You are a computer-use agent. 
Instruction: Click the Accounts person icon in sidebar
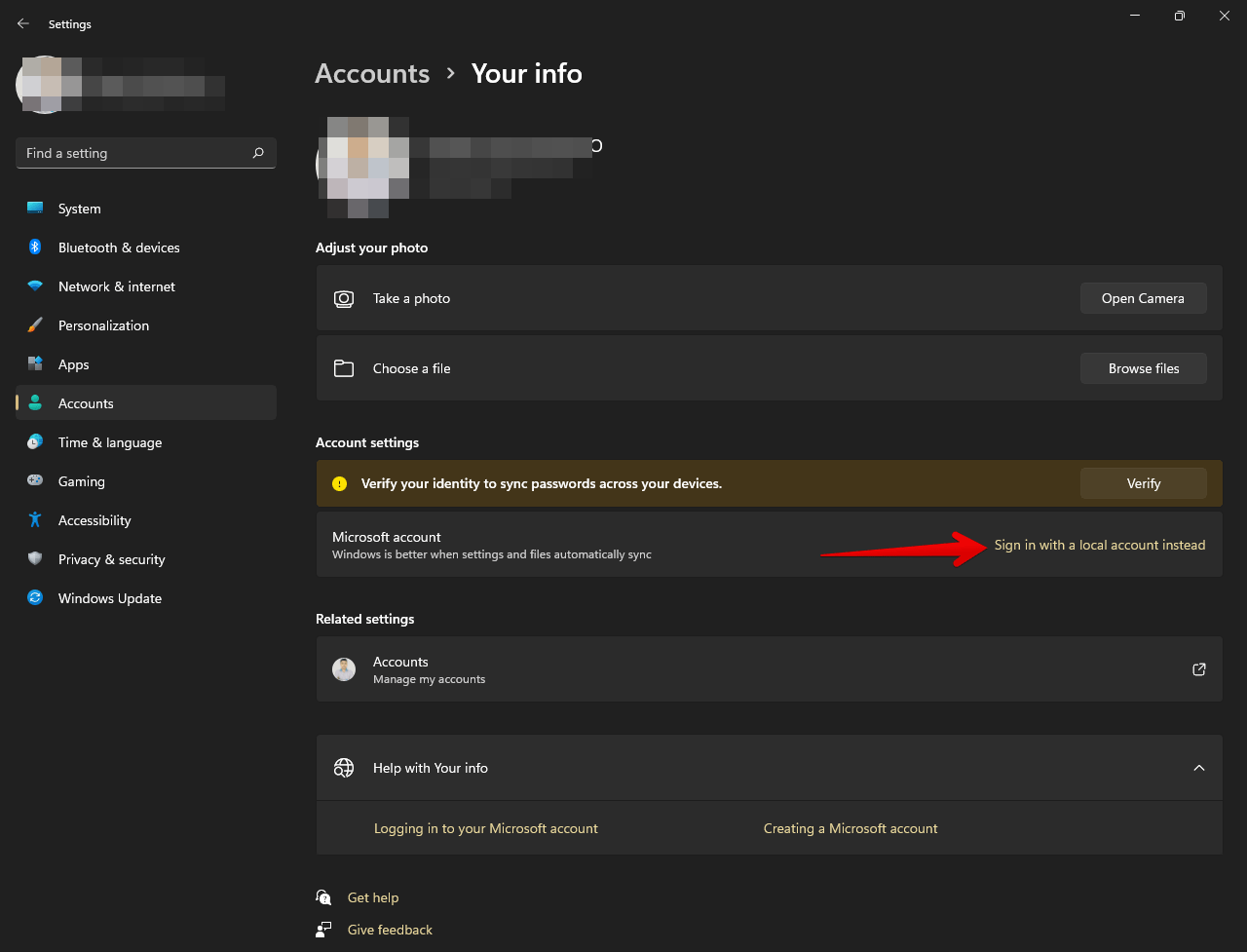point(35,403)
